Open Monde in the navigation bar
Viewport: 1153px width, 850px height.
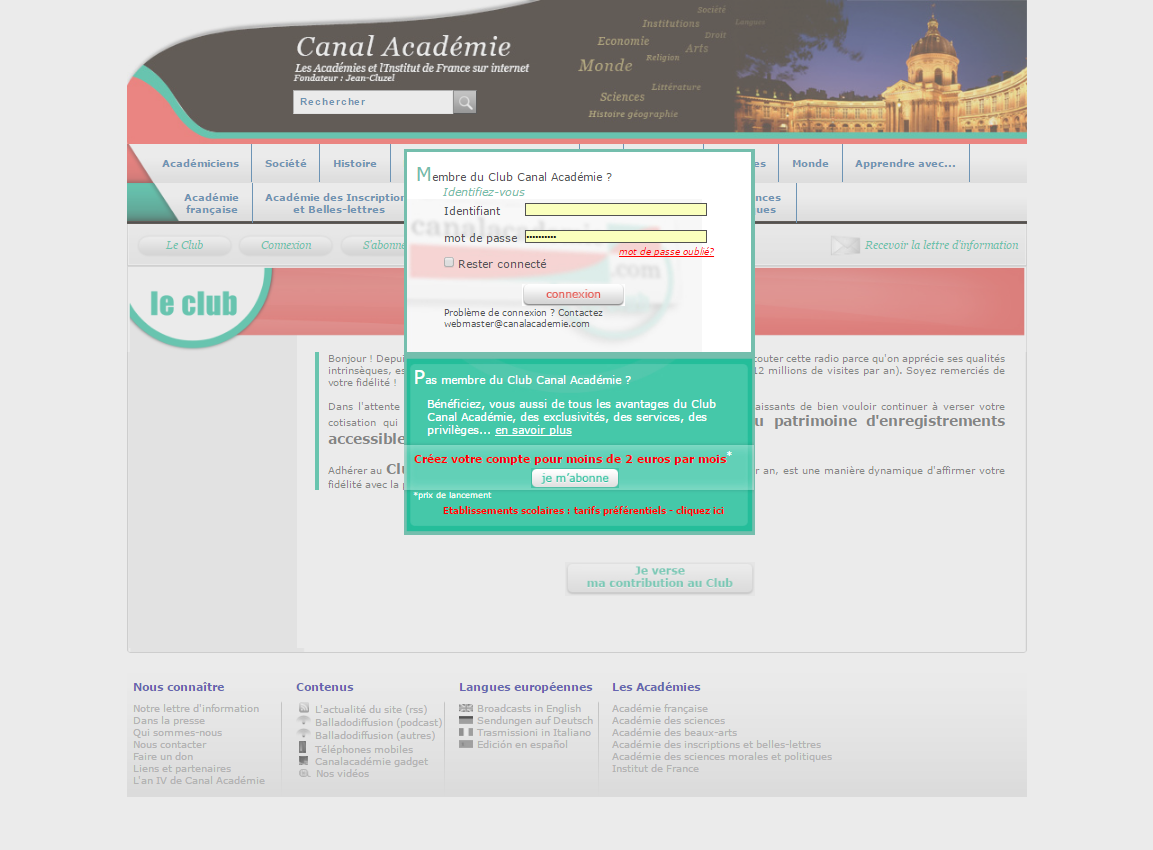pyautogui.click(x=810, y=163)
